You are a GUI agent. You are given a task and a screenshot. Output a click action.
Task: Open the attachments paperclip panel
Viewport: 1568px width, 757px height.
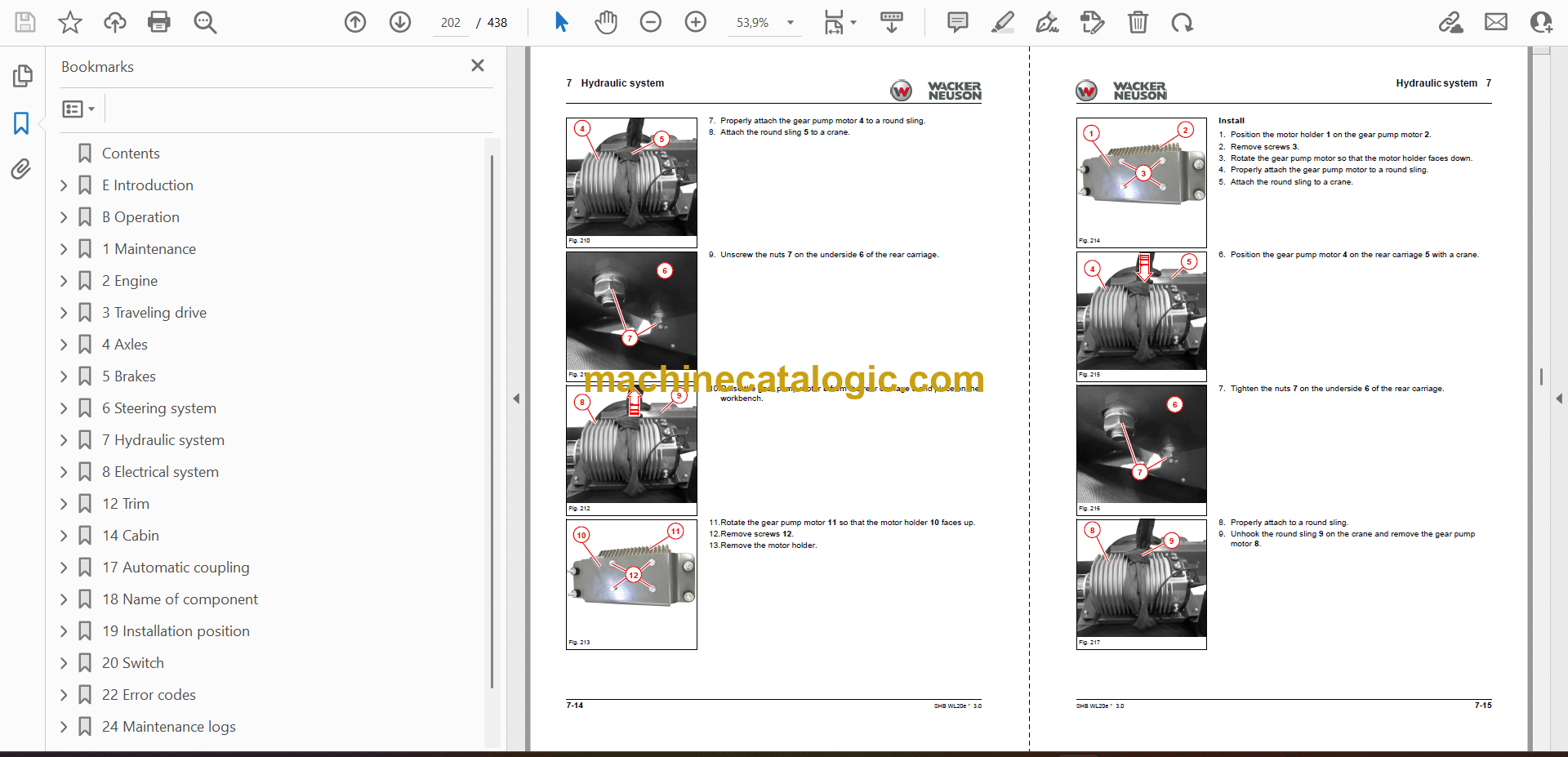point(22,169)
